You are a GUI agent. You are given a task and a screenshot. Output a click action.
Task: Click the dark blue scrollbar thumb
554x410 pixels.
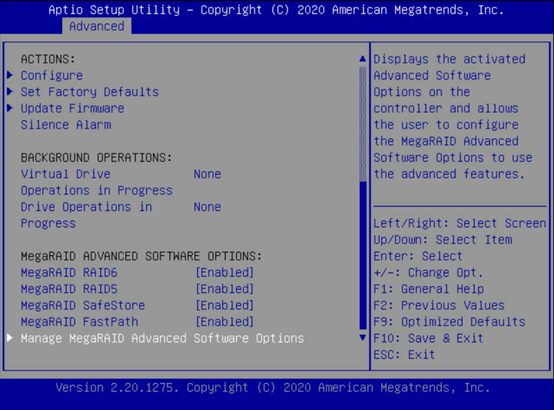click(x=363, y=255)
